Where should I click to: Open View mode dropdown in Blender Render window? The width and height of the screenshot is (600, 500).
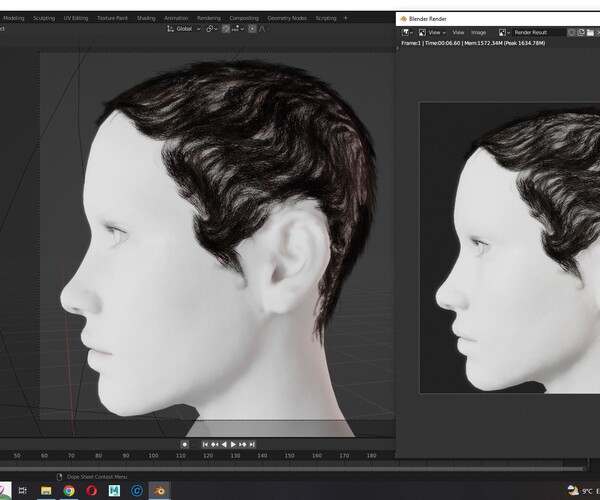[x=432, y=33]
